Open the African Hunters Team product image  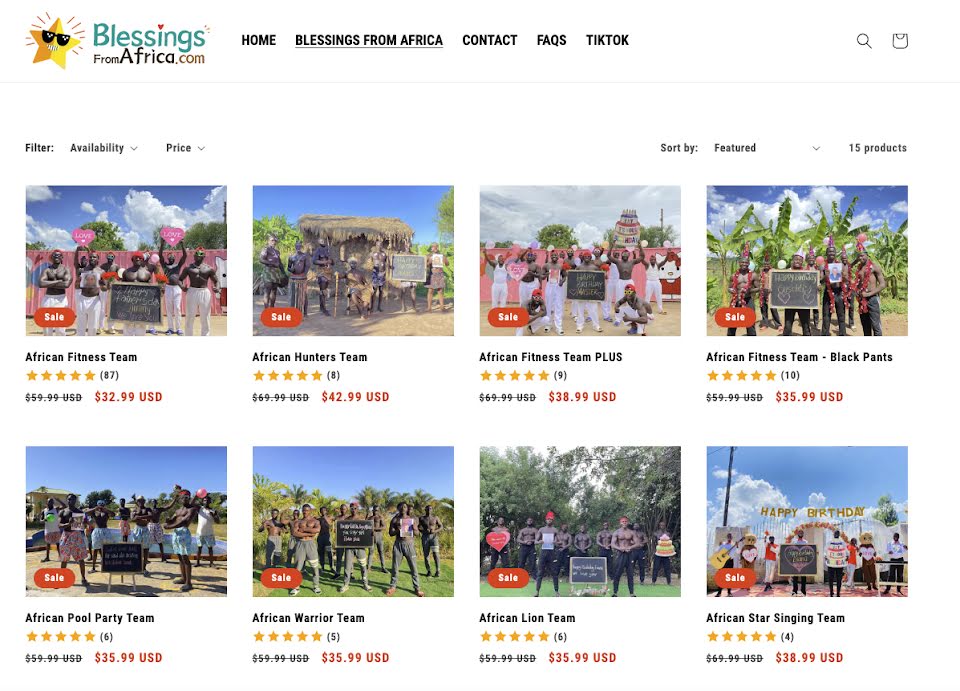tap(353, 261)
